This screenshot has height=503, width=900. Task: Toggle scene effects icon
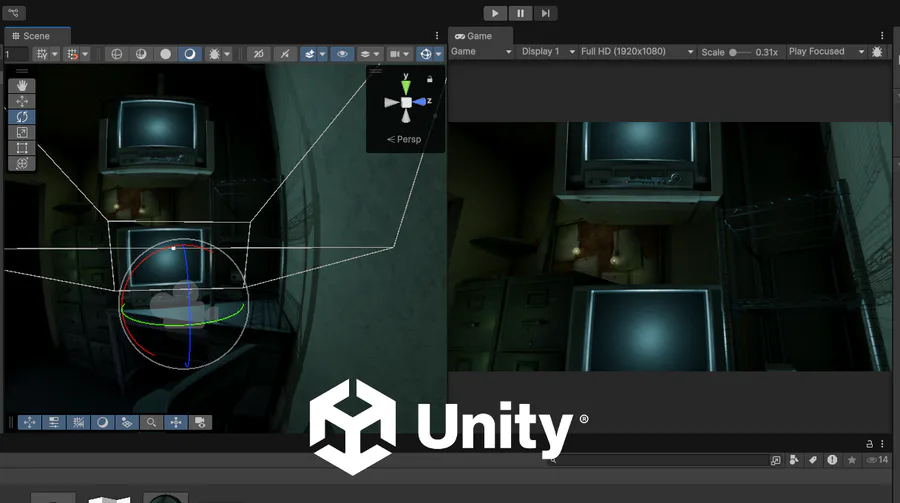point(309,54)
